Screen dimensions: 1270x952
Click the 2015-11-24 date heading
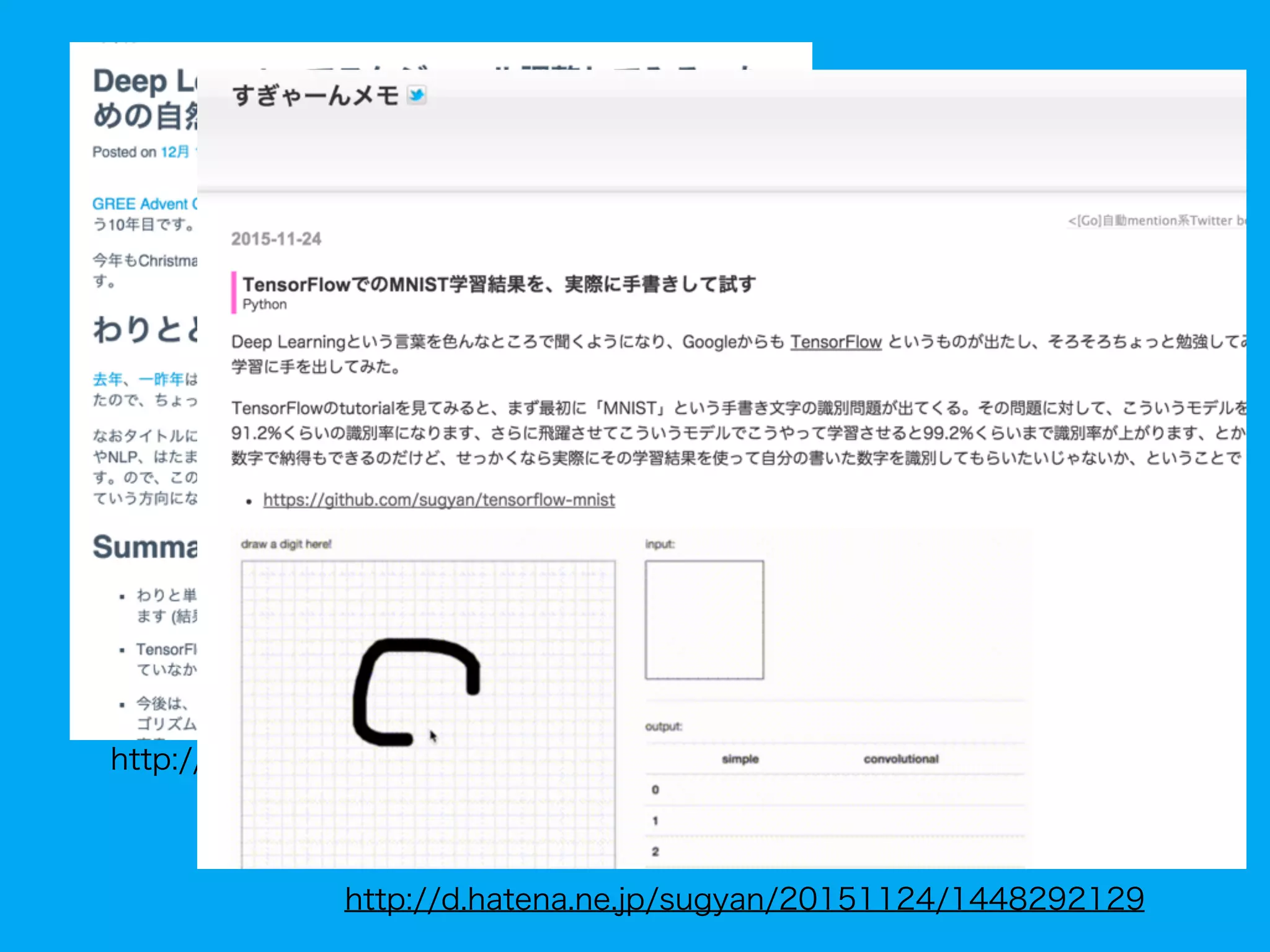(x=277, y=239)
